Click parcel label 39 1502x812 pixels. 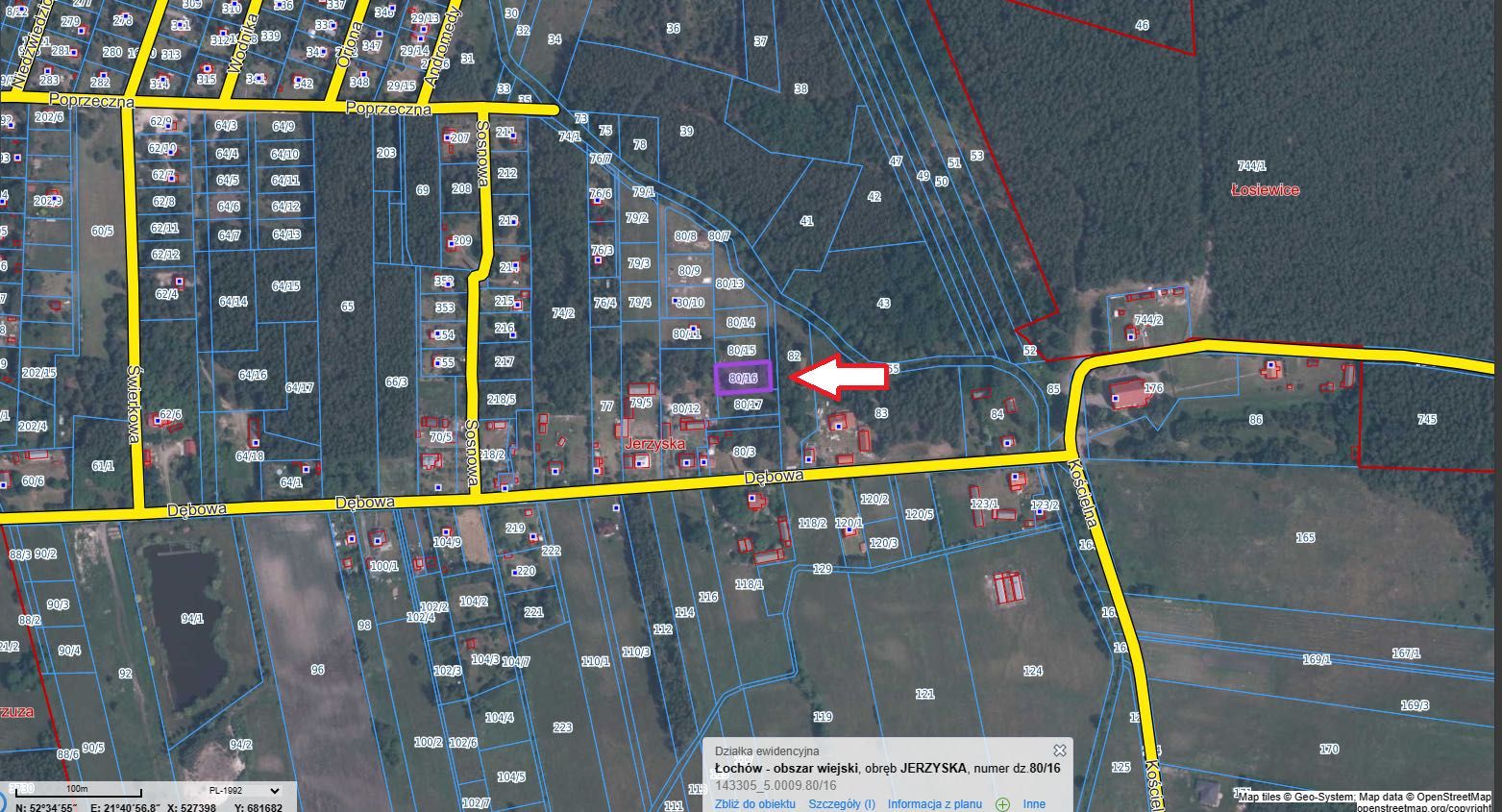685,131
